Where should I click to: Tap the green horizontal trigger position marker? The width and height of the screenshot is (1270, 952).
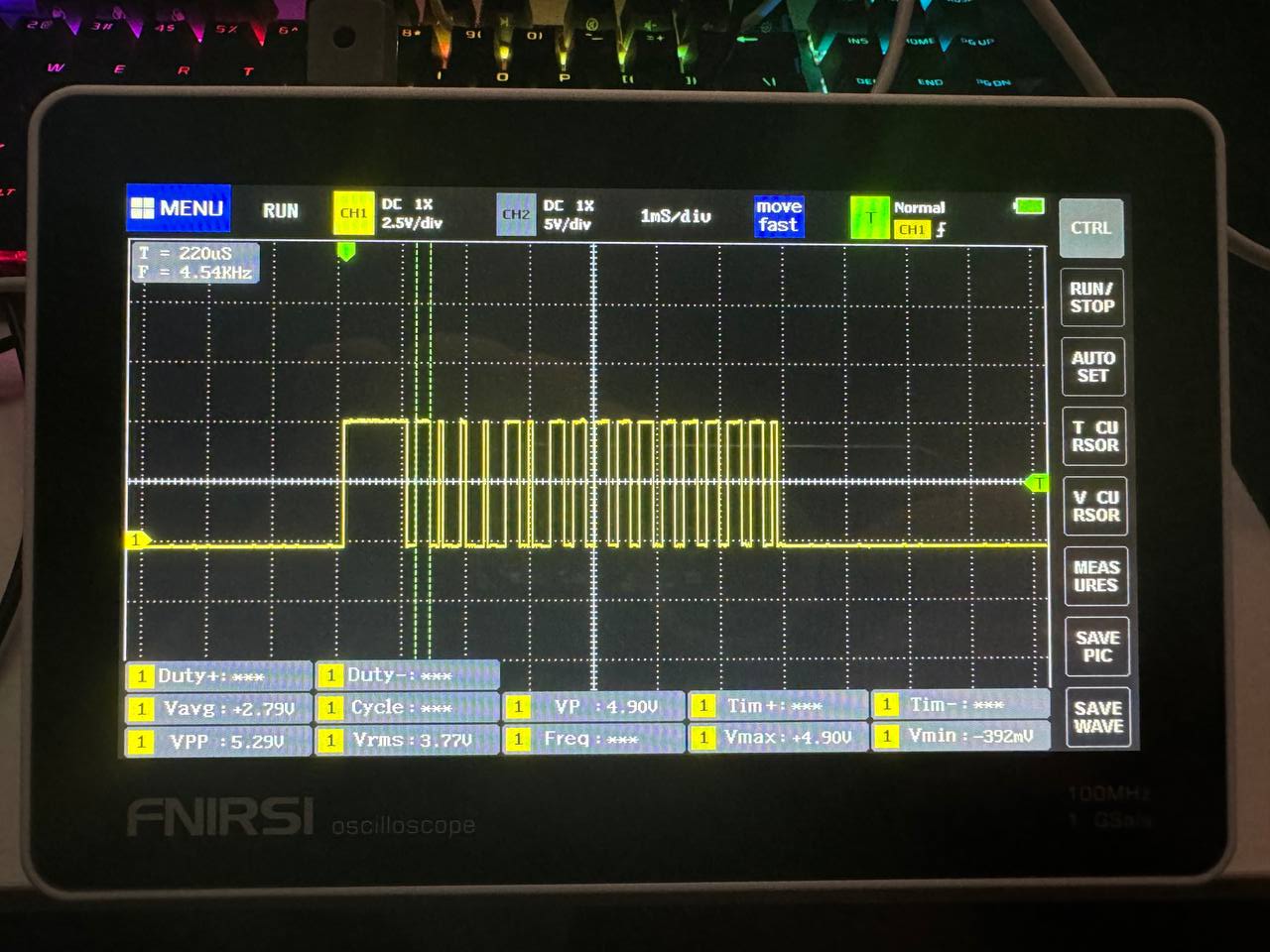point(346,252)
